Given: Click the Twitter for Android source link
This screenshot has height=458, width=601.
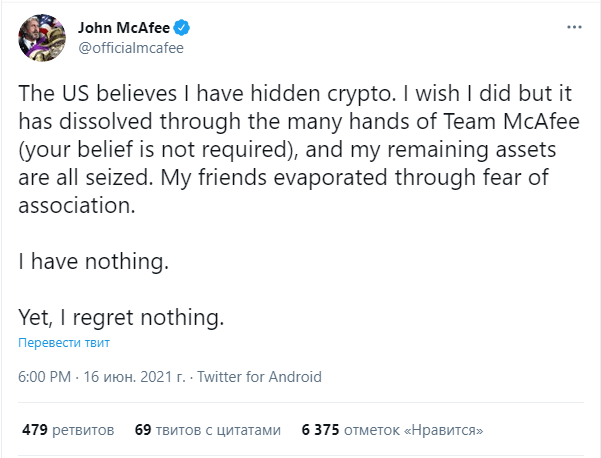Looking at the screenshot, I should pyautogui.click(x=259, y=377).
